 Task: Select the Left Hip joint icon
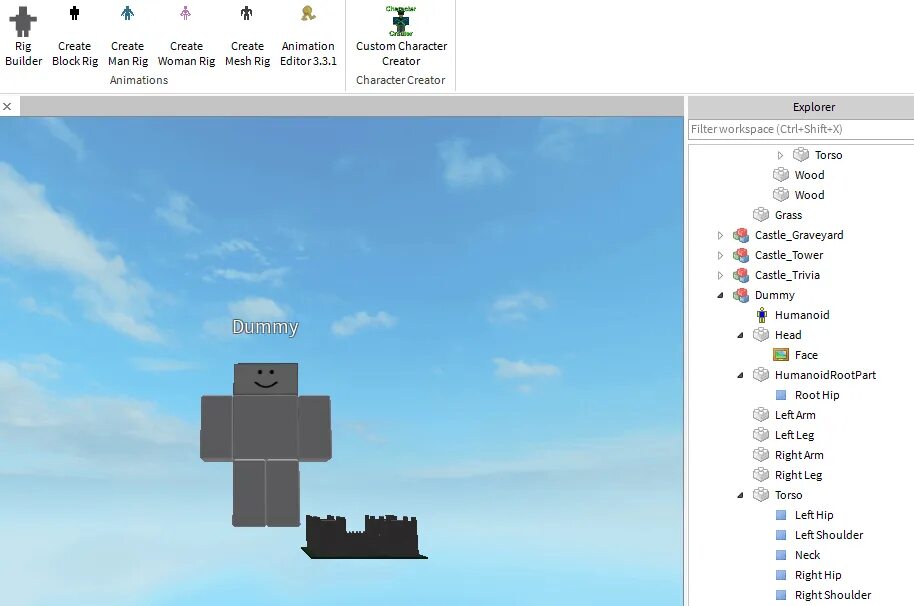coord(781,515)
